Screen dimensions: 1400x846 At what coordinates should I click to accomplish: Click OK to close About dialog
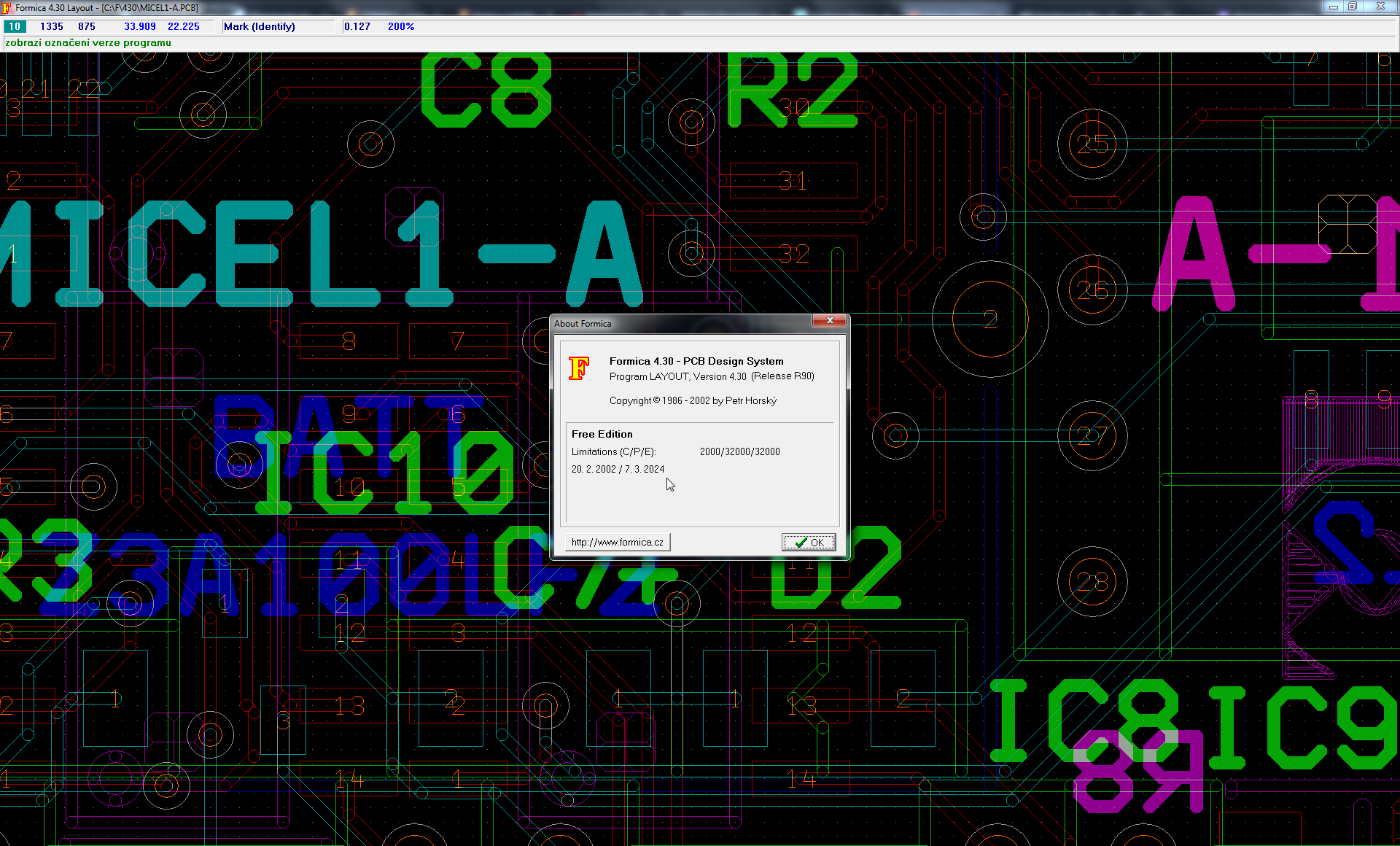pyautogui.click(x=809, y=541)
